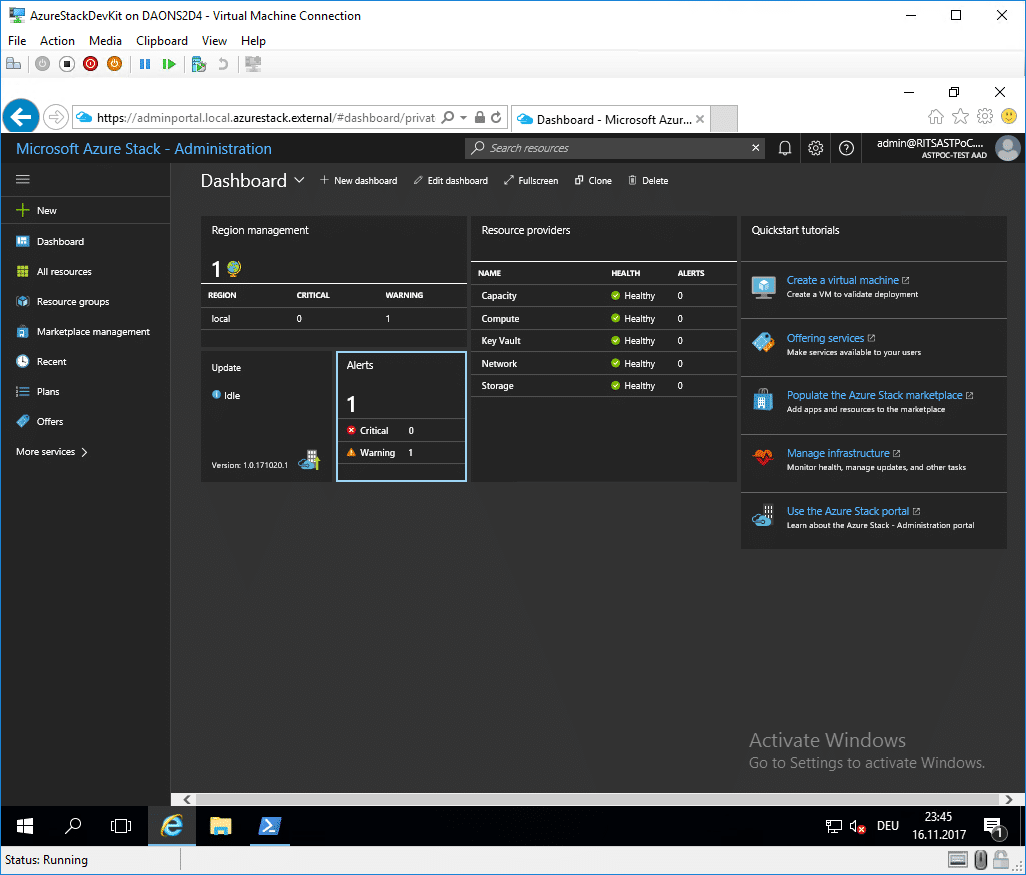Click the Update tile cloud icon
Image resolution: width=1026 pixels, height=875 pixels.
coord(310,460)
